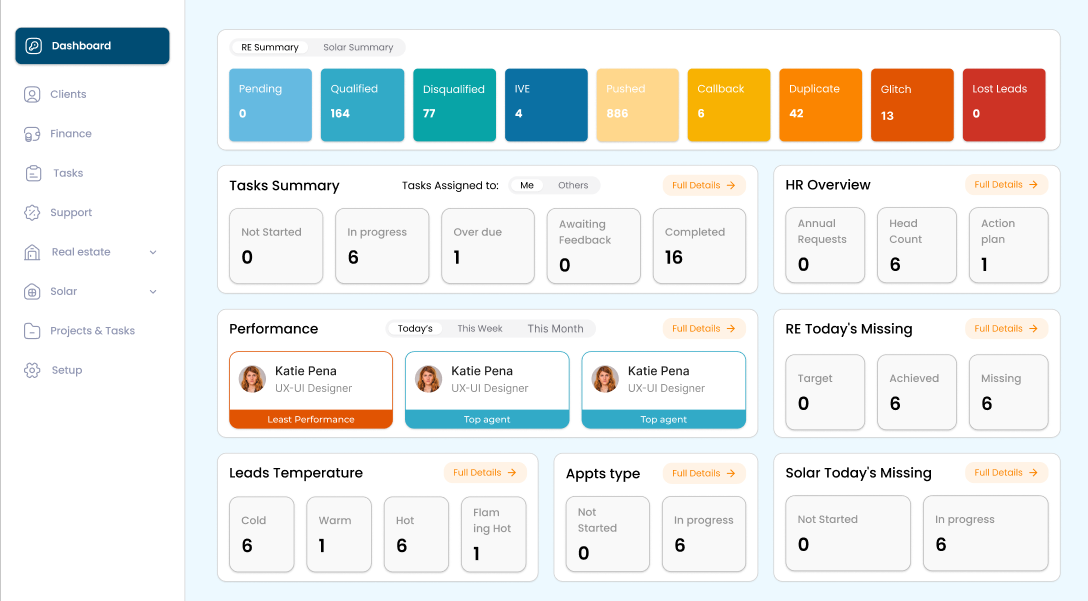Open Full Details for HR Overview

click(x=1006, y=185)
